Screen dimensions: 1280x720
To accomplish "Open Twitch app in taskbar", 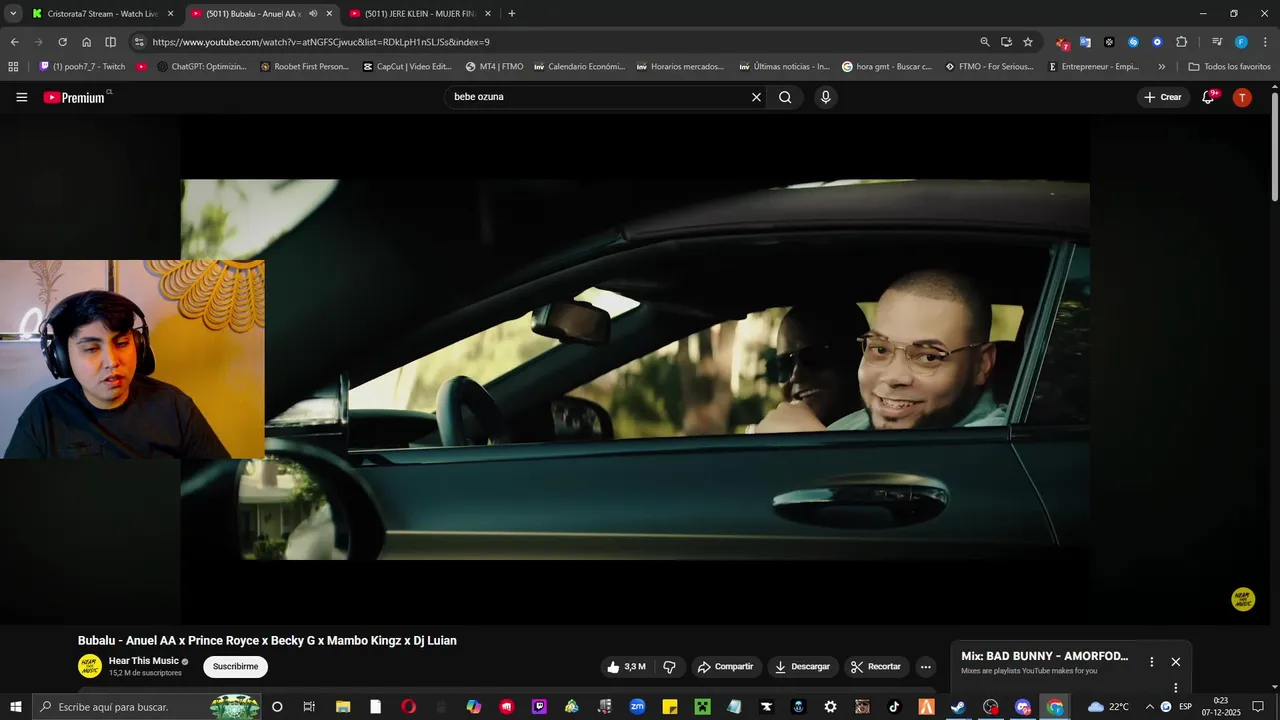I will click(540, 707).
